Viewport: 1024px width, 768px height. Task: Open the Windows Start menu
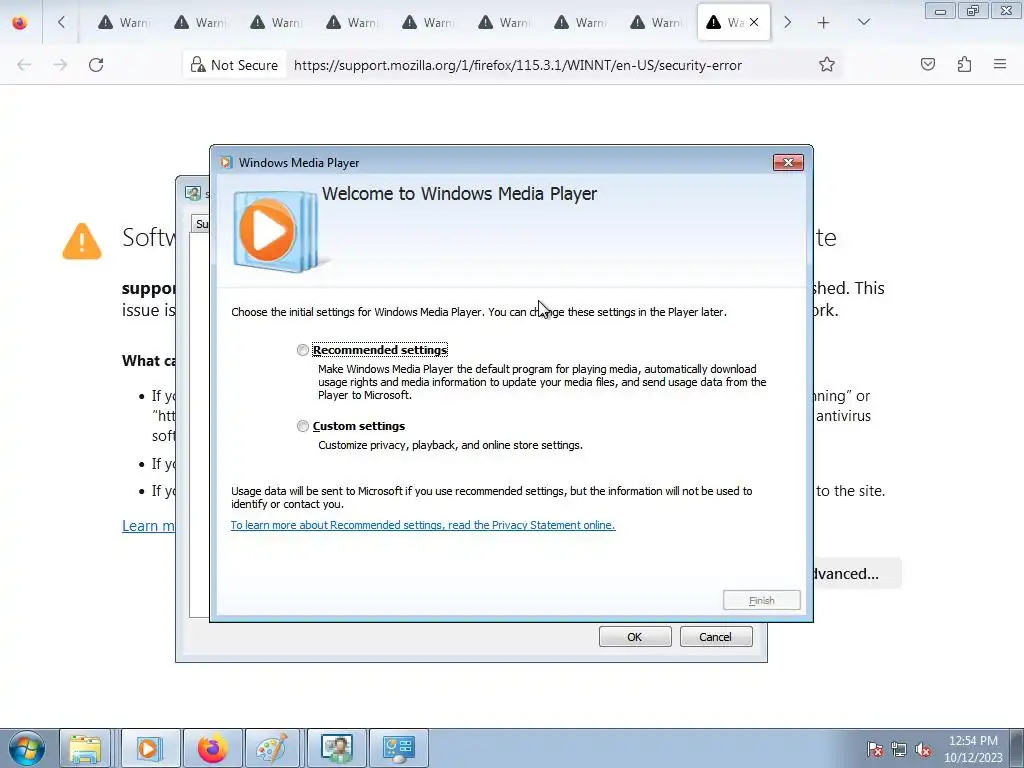coord(25,748)
